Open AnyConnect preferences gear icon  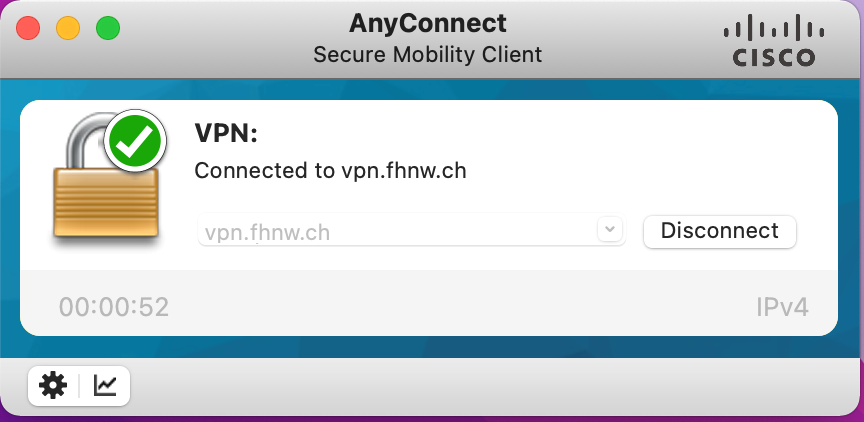pos(53,385)
